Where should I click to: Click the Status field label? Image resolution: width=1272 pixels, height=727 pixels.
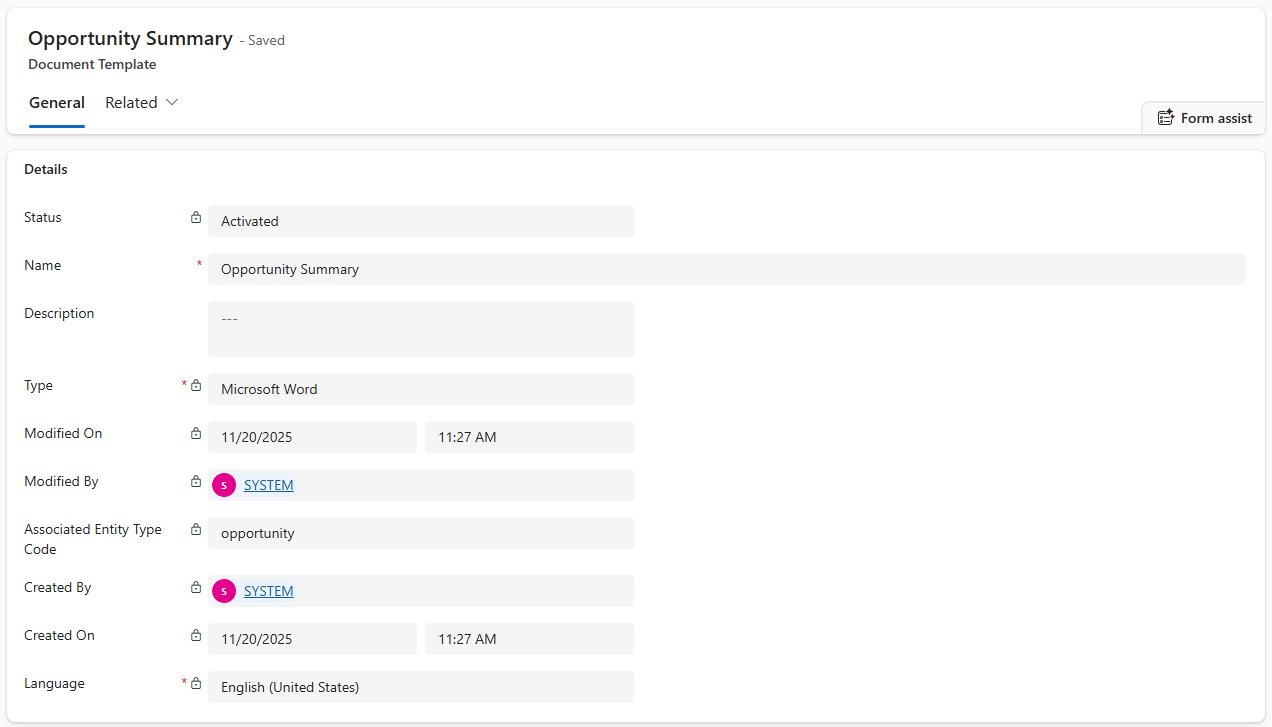(43, 217)
